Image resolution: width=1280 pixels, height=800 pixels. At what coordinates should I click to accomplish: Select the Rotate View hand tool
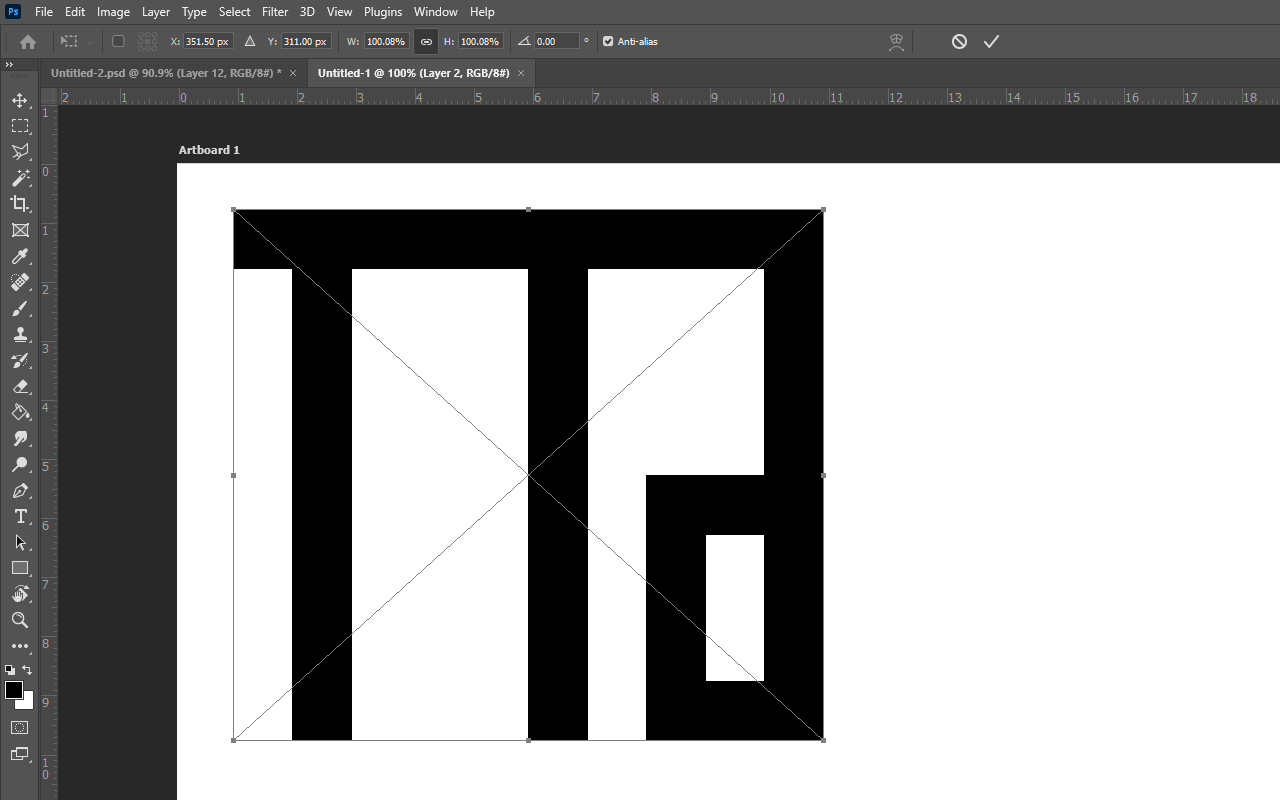click(x=20, y=594)
